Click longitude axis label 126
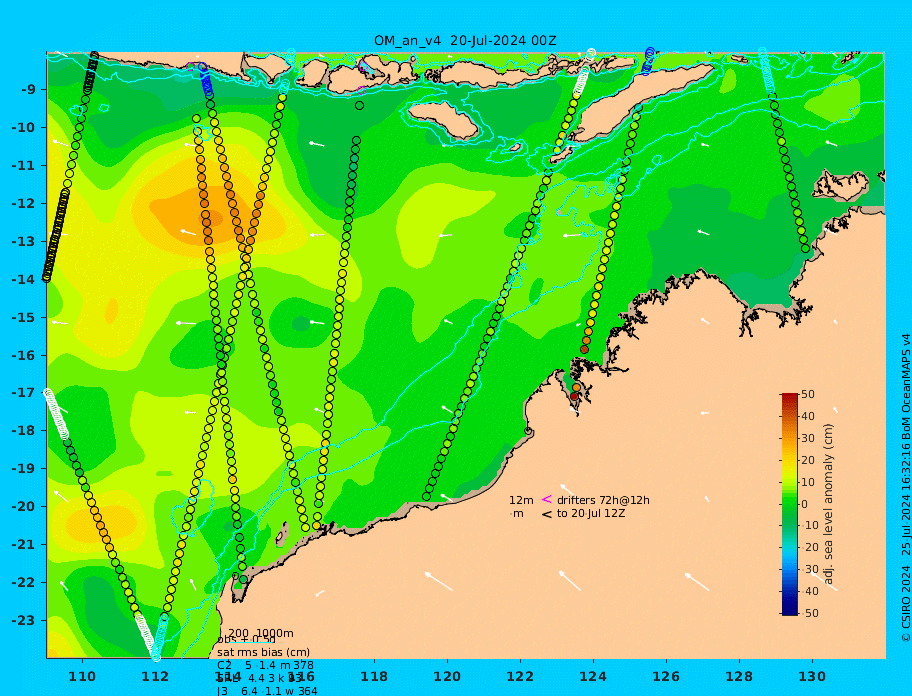 [666, 676]
